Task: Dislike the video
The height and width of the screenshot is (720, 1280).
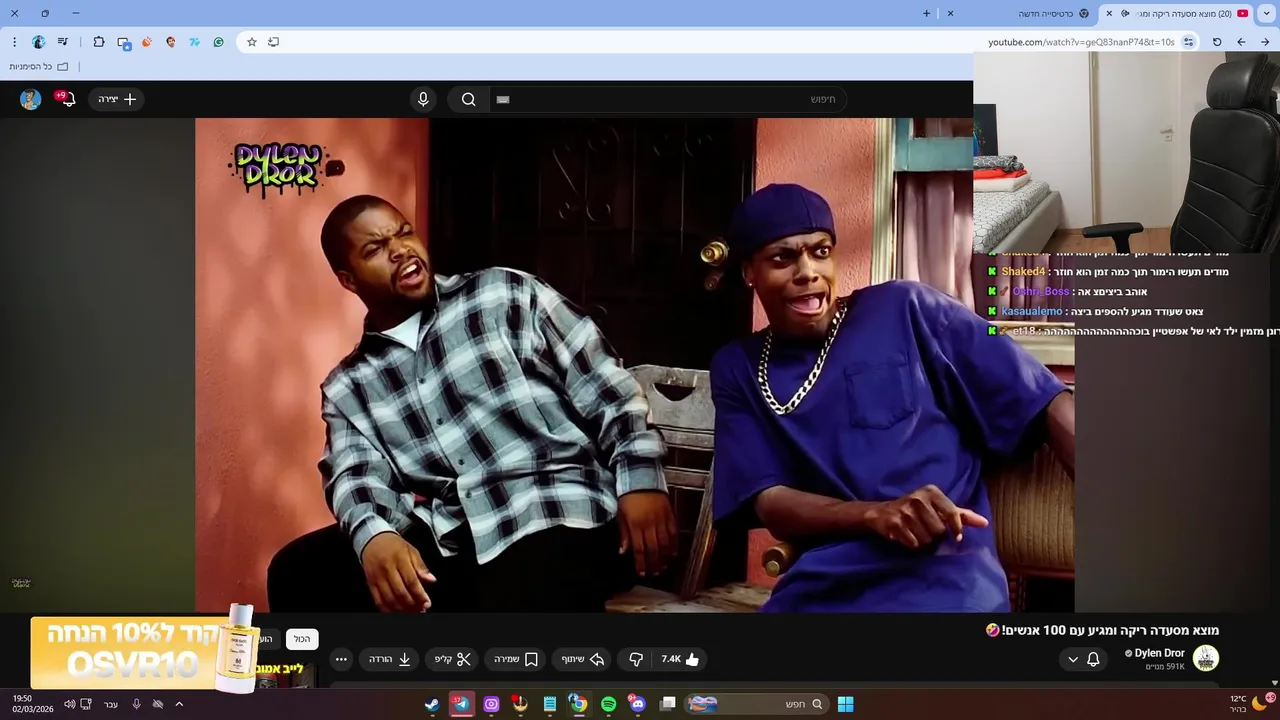Action: pos(636,659)
